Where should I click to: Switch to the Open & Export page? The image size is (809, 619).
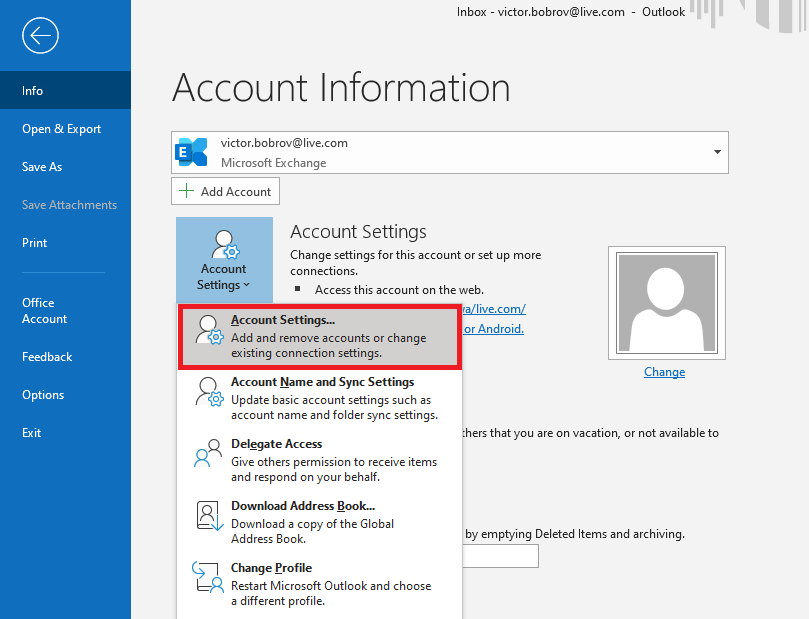click(62, 128)
